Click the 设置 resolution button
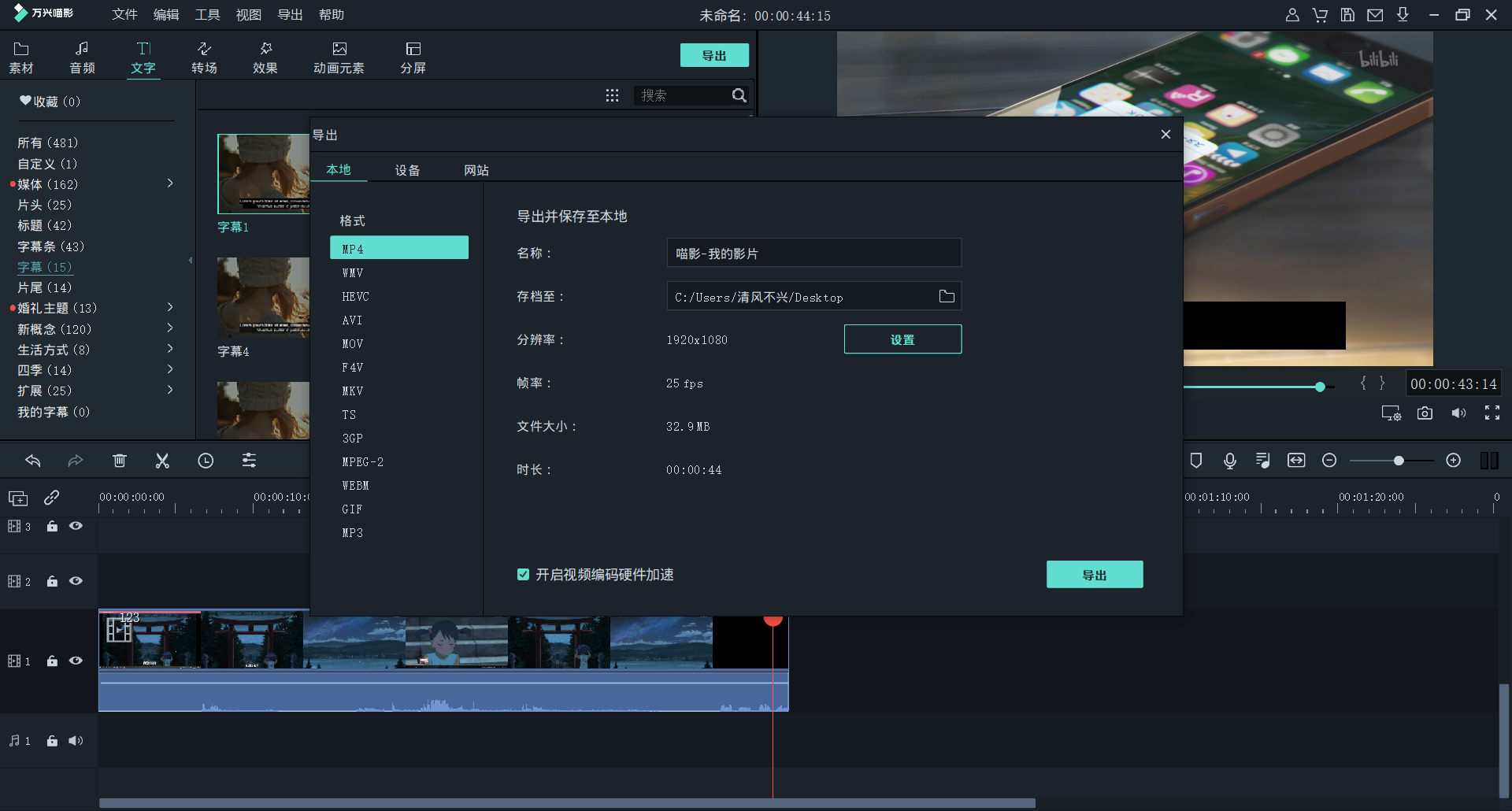The image size is (1512, 811). point(902,339)
